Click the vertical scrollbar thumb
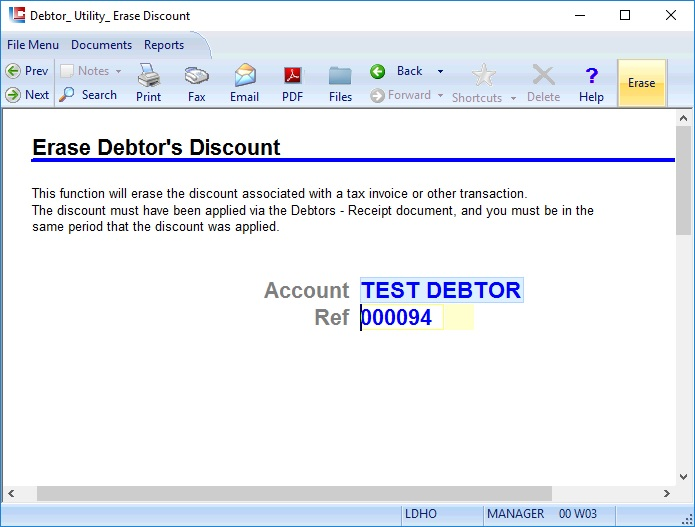Image resolution: width=695 pixels, height=527 pixels. 683,180
